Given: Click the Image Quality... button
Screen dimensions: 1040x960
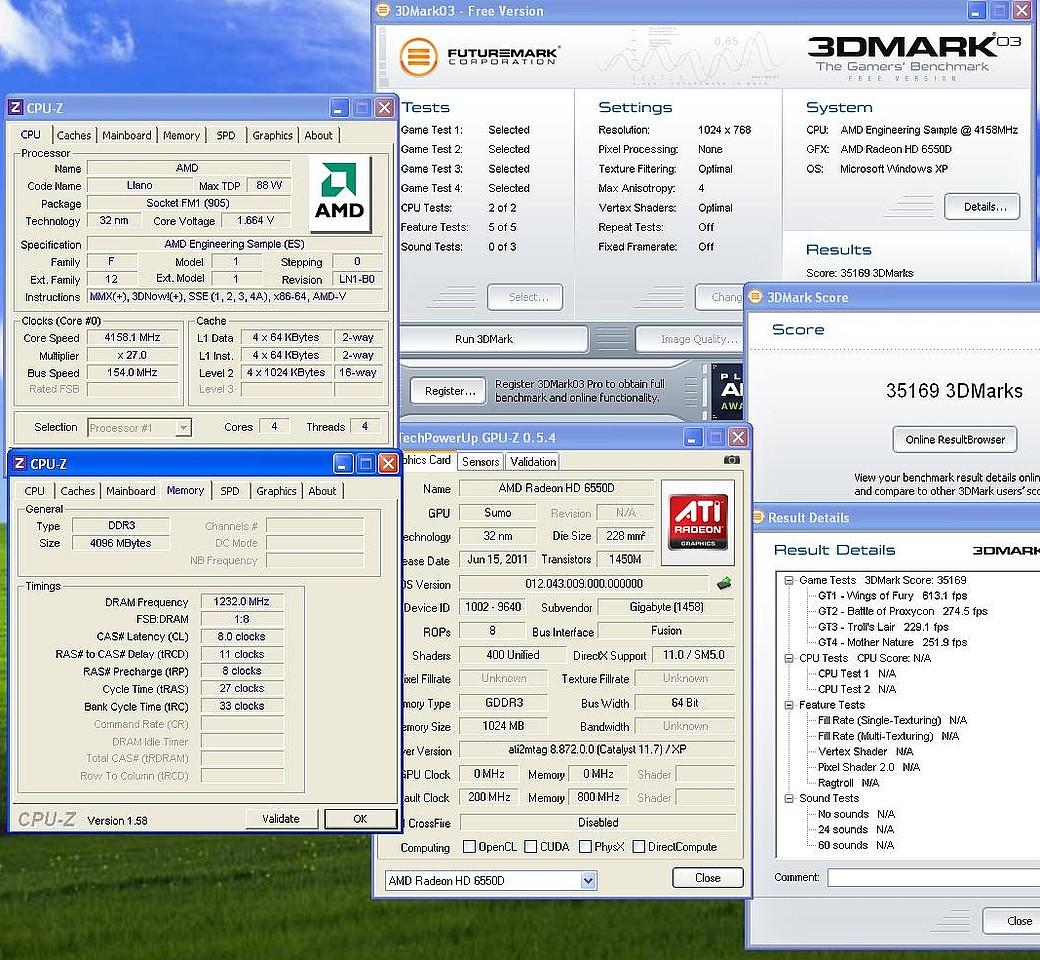Looking at the screenshot, I should click(x=690, y=339).
